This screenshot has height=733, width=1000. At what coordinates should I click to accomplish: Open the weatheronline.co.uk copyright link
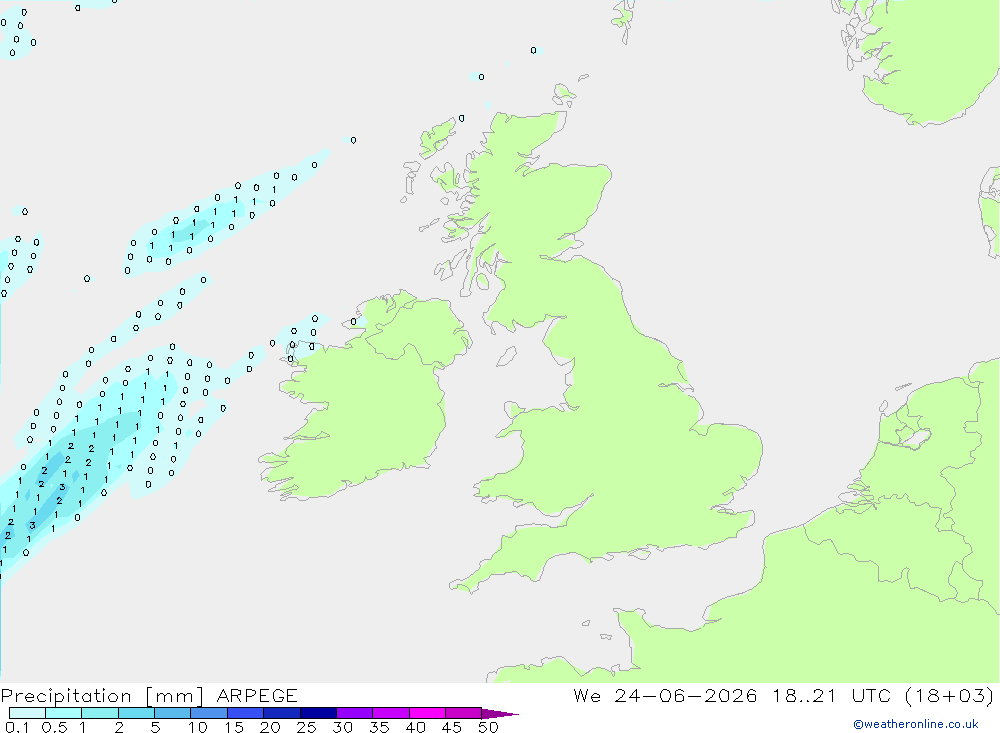[x=916, y=724]
